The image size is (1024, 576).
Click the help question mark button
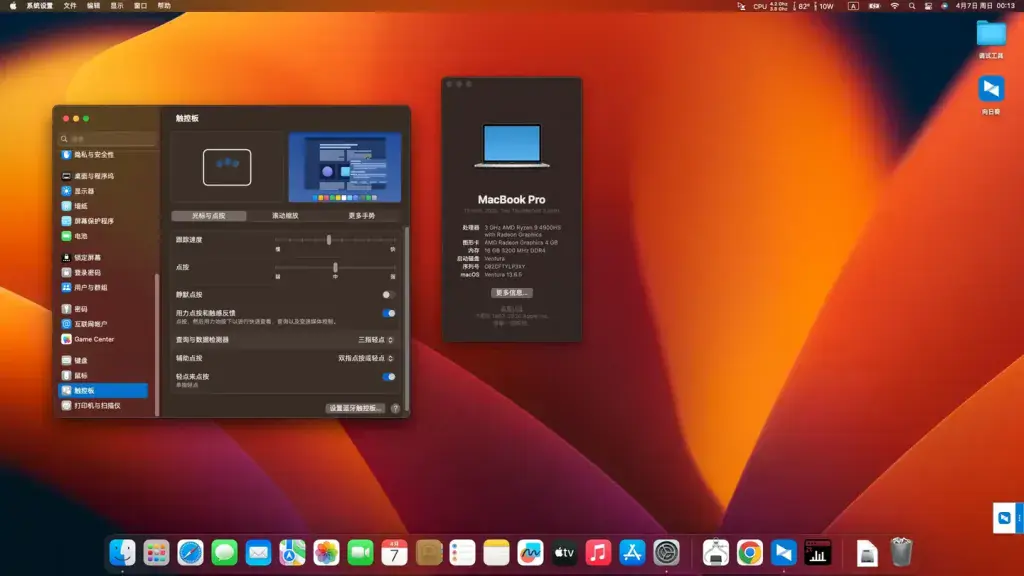395,408
